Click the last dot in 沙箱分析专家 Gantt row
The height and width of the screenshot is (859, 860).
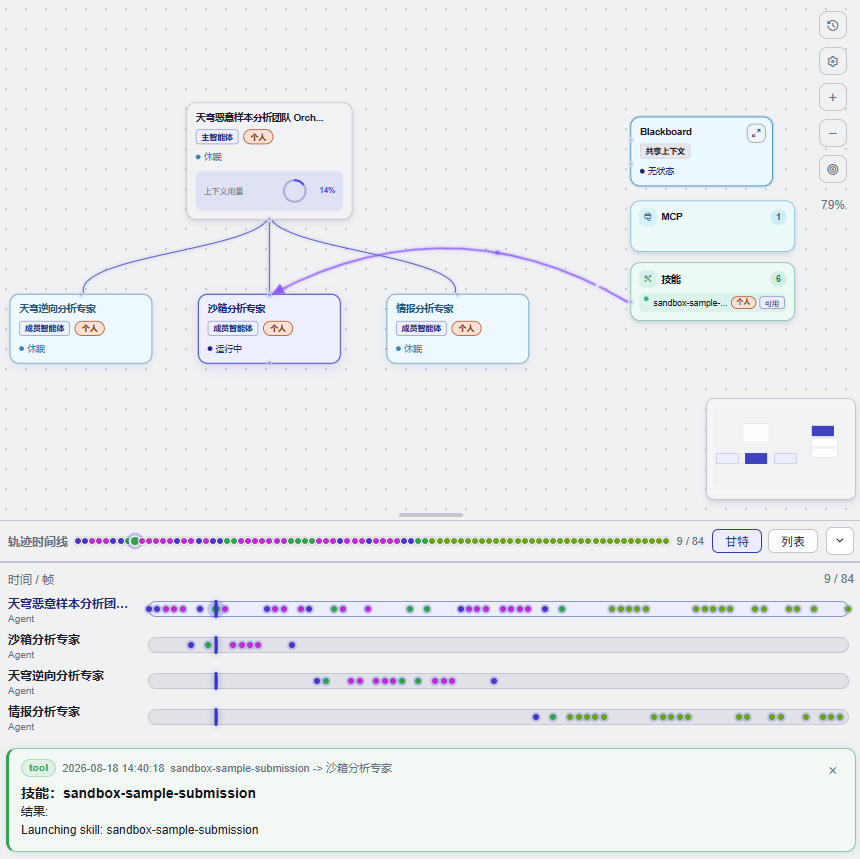(x=292, y=645)
